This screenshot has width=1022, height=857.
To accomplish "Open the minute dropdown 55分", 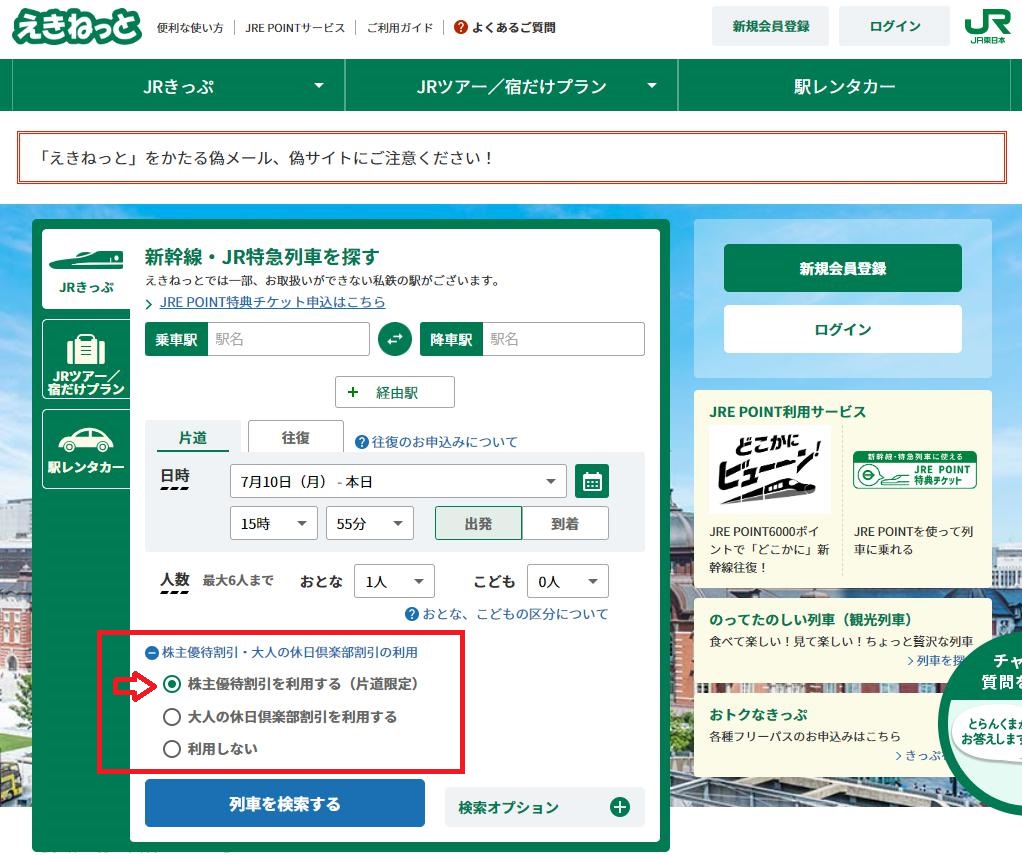I will [x=370, y=523].
